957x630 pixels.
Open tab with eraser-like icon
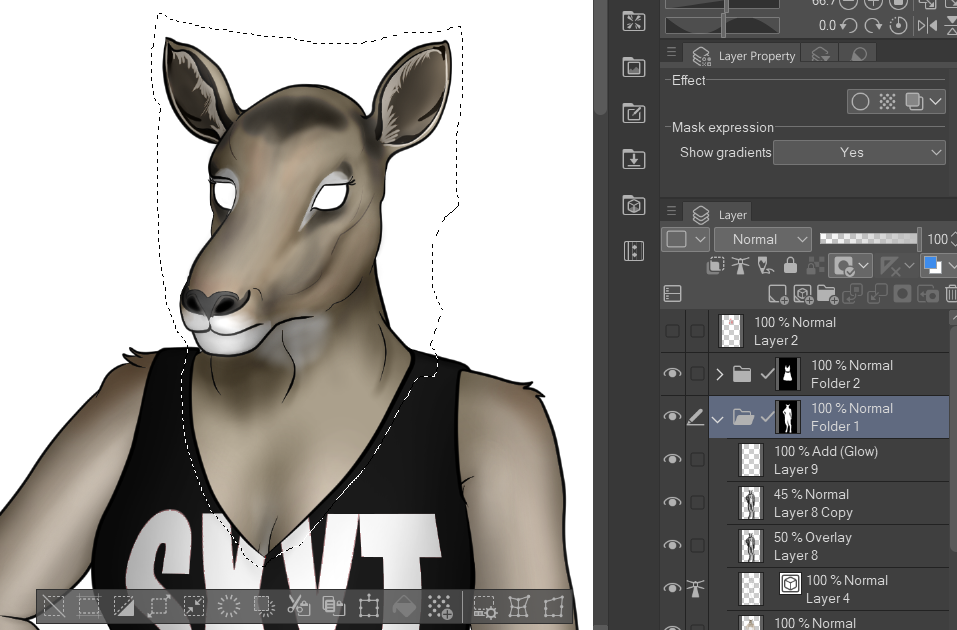click(859, 54)
